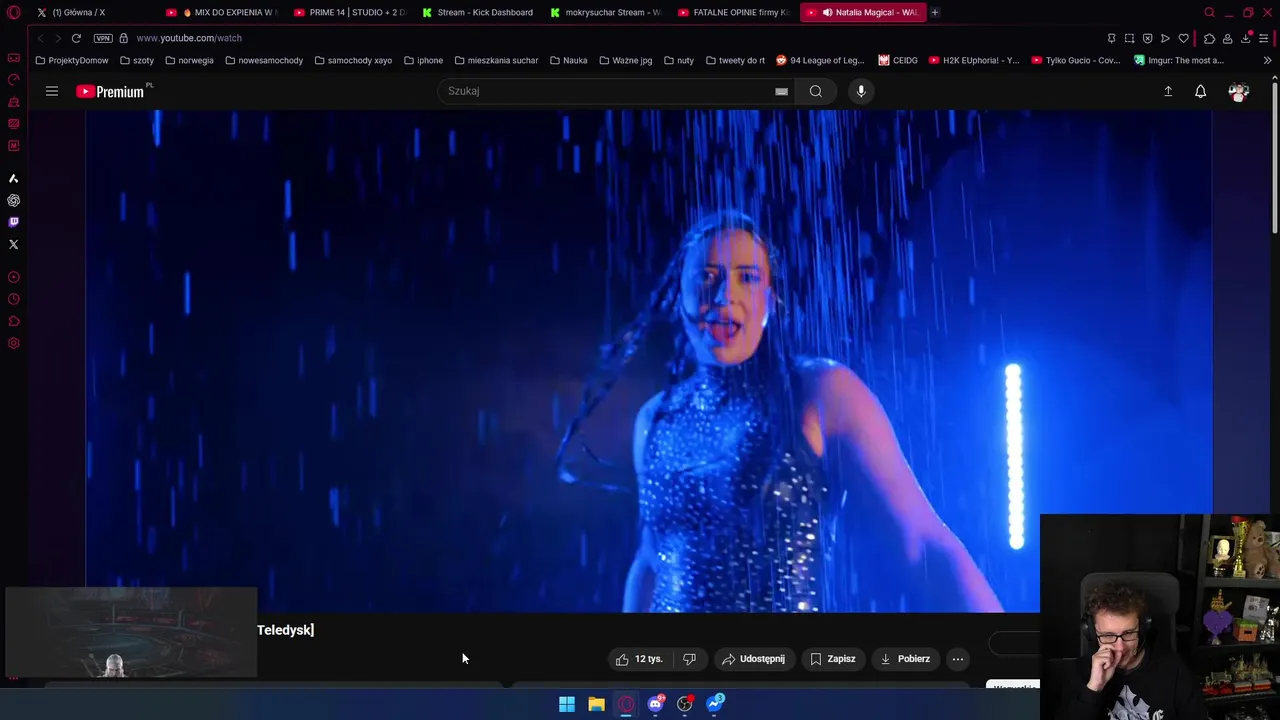Image resolution: width=1280 pixels, height=720 pixels.
Task: Open the Ważne jpg bookmarks folder
Action: (x=625, y=60)
